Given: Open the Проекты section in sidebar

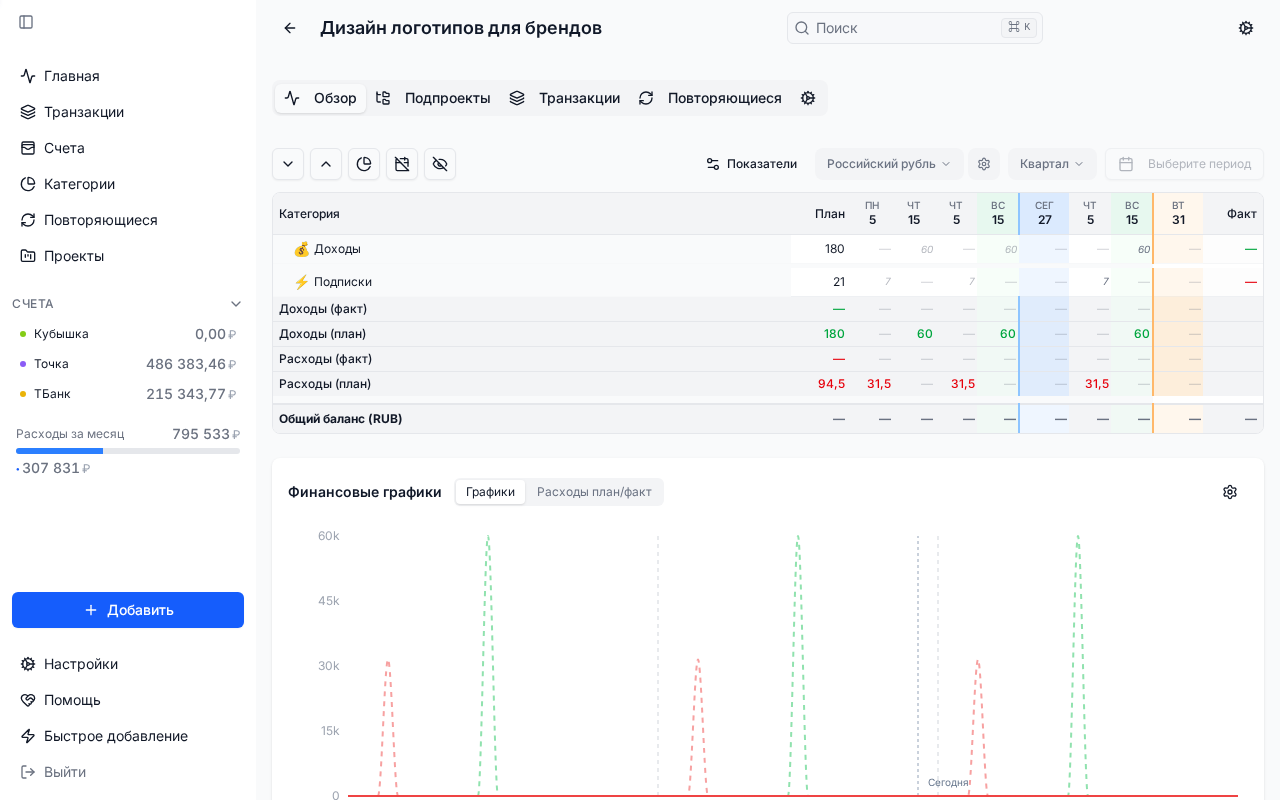Looking at the screenshot, I should pos(73,256).
